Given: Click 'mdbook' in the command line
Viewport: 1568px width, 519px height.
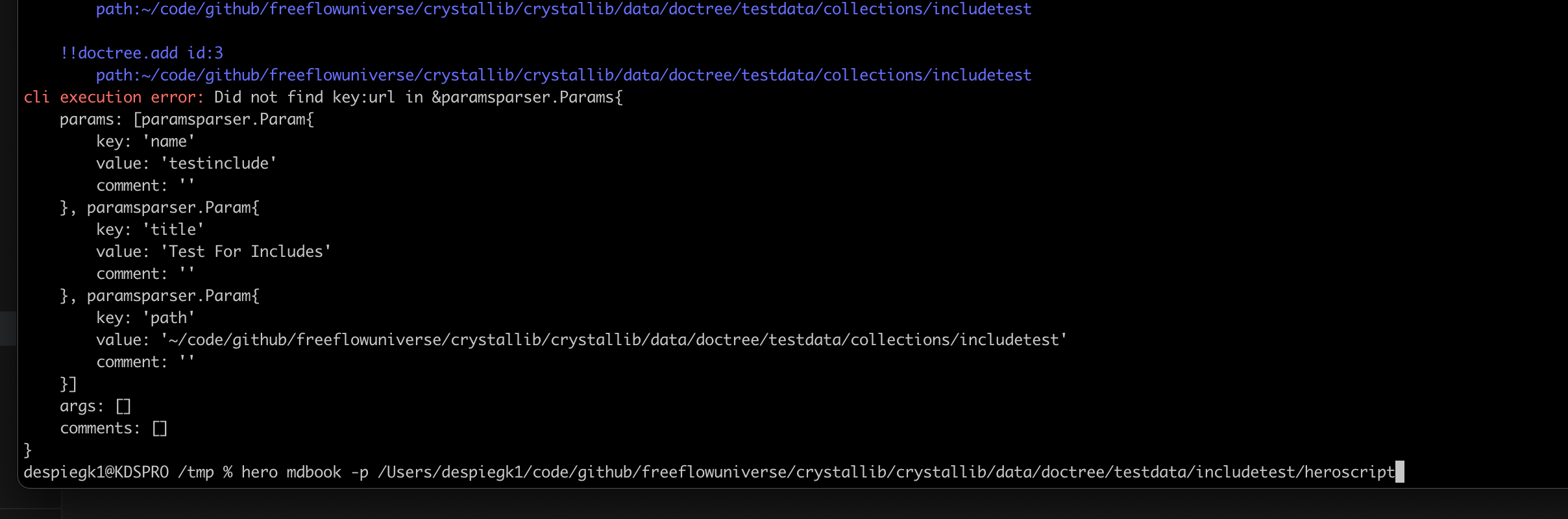Looking at the screenshot, I should click(313, 472).
